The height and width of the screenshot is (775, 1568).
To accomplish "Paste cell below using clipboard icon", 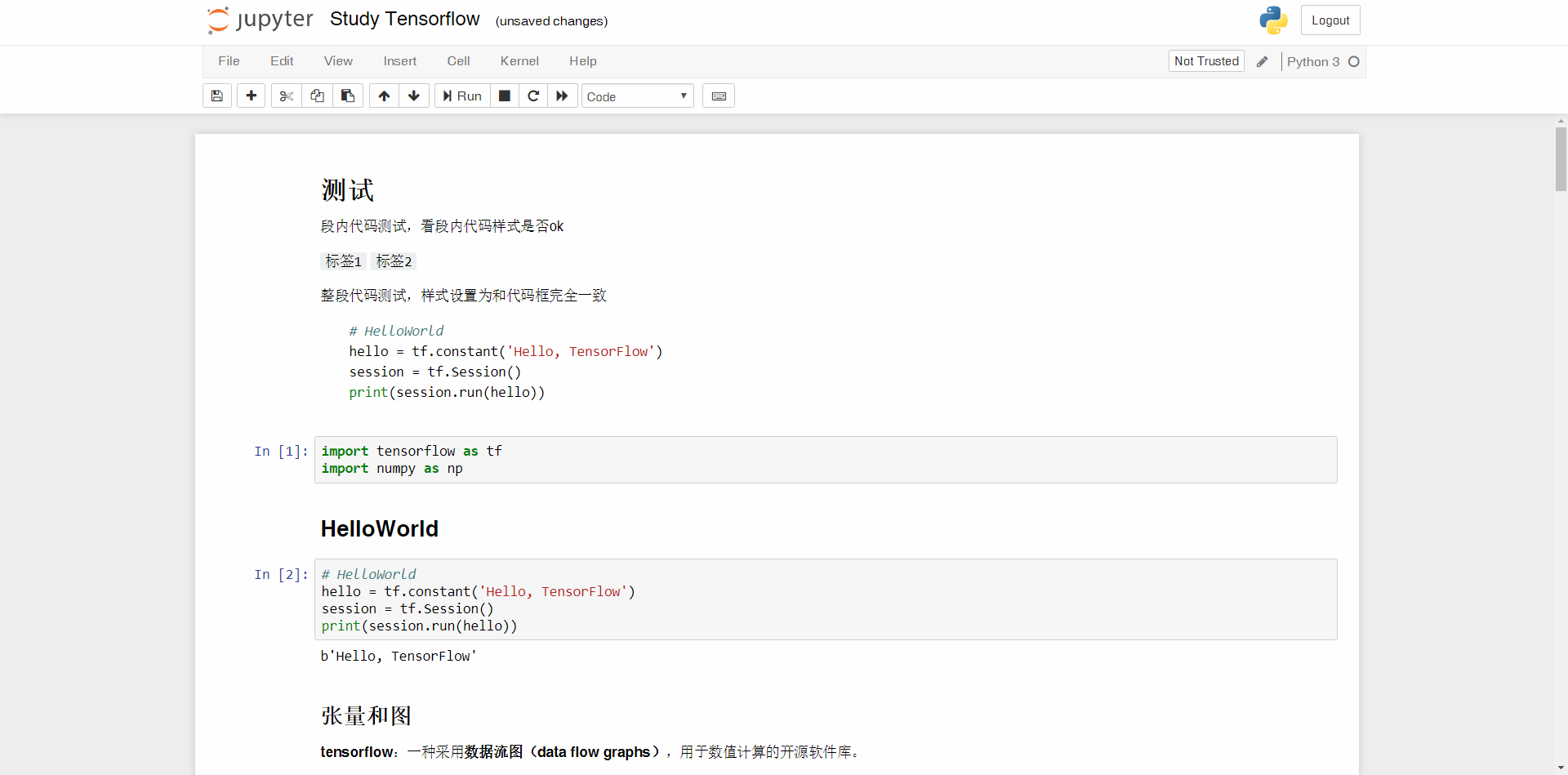I will tap(348, 96).
